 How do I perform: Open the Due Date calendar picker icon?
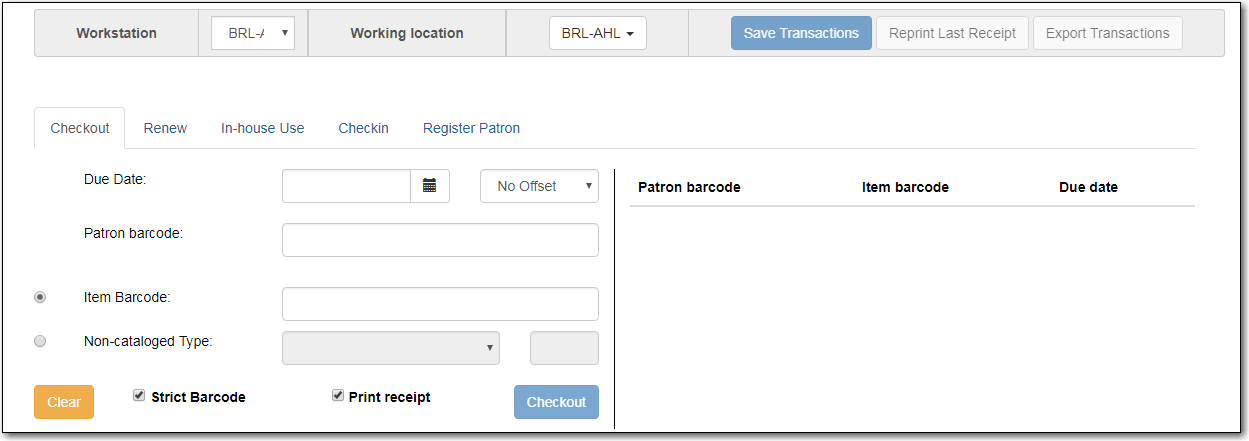coord(430,186)
